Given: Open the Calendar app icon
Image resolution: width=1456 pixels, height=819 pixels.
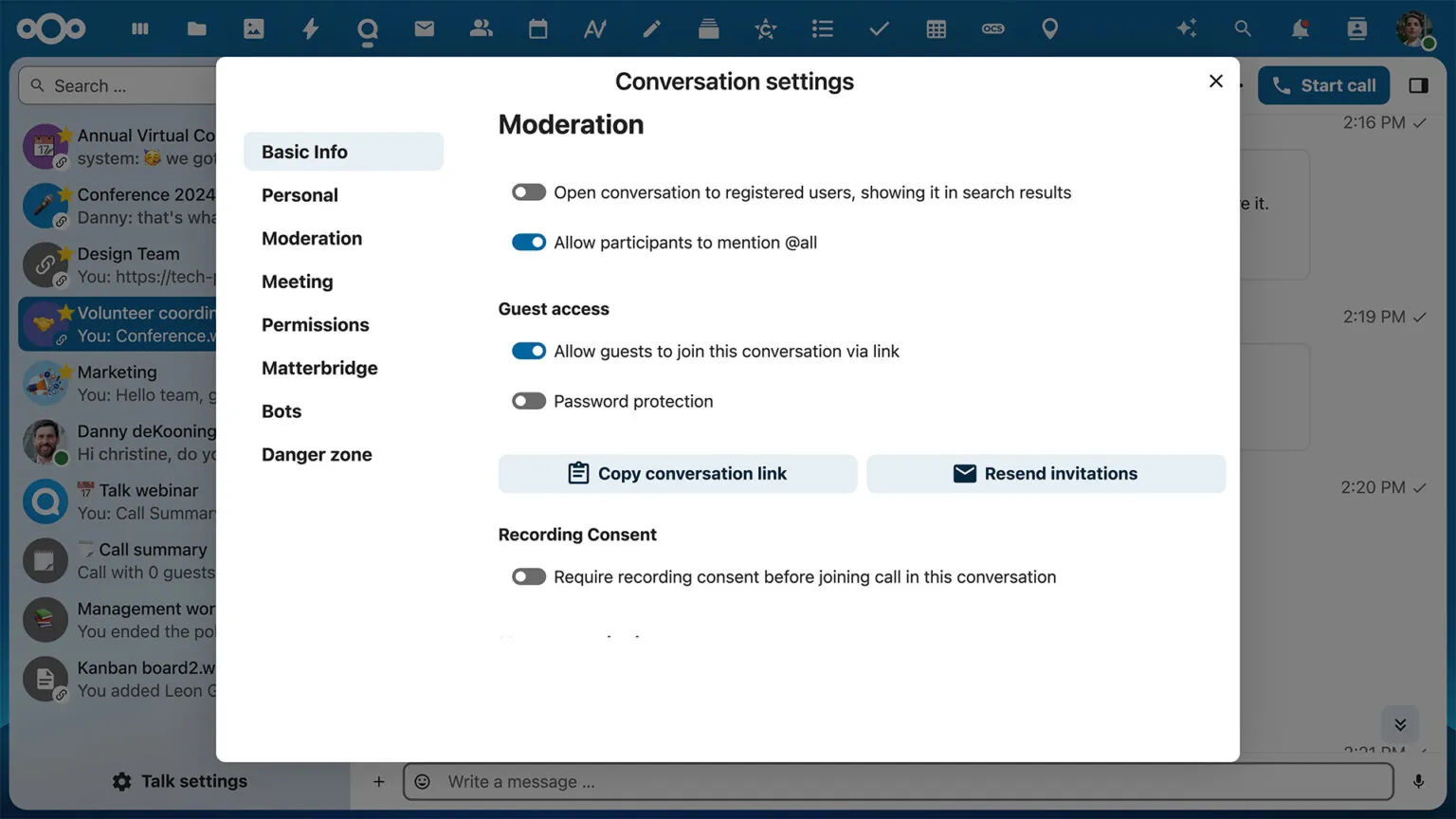Looking at the screenshot, I should pyautogui.click(x=537, y=28).
